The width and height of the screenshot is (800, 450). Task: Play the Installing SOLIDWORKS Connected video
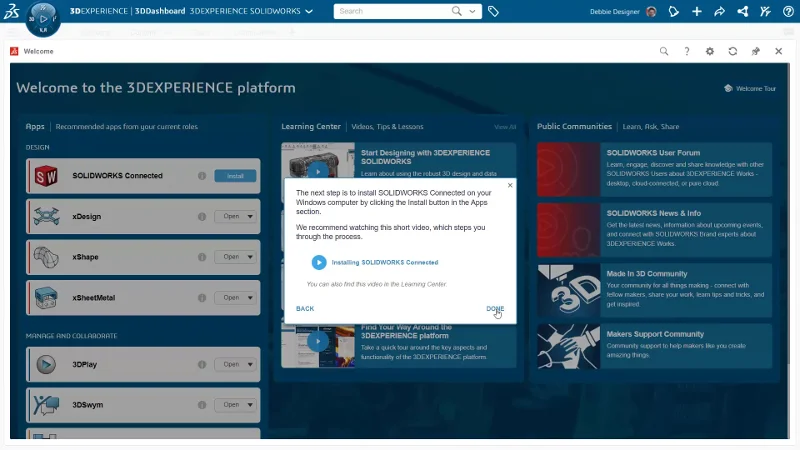(x=319, y=262)
